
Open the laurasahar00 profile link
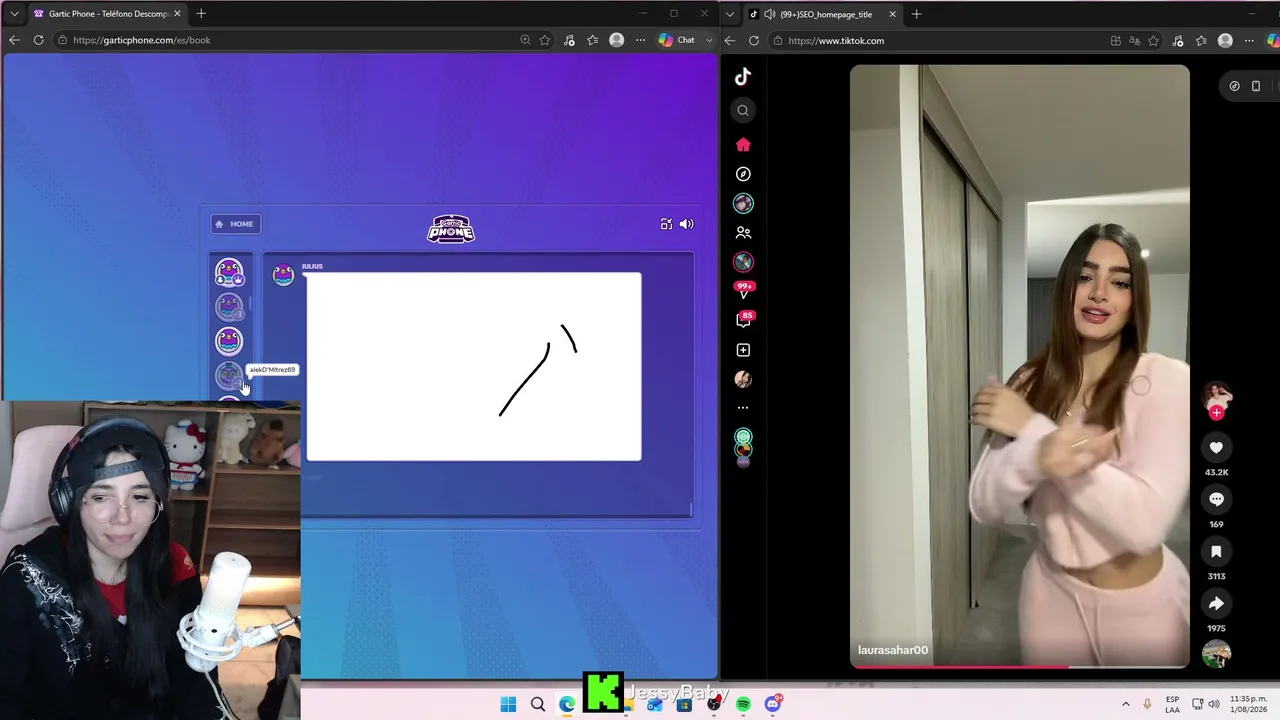point(893,650)
